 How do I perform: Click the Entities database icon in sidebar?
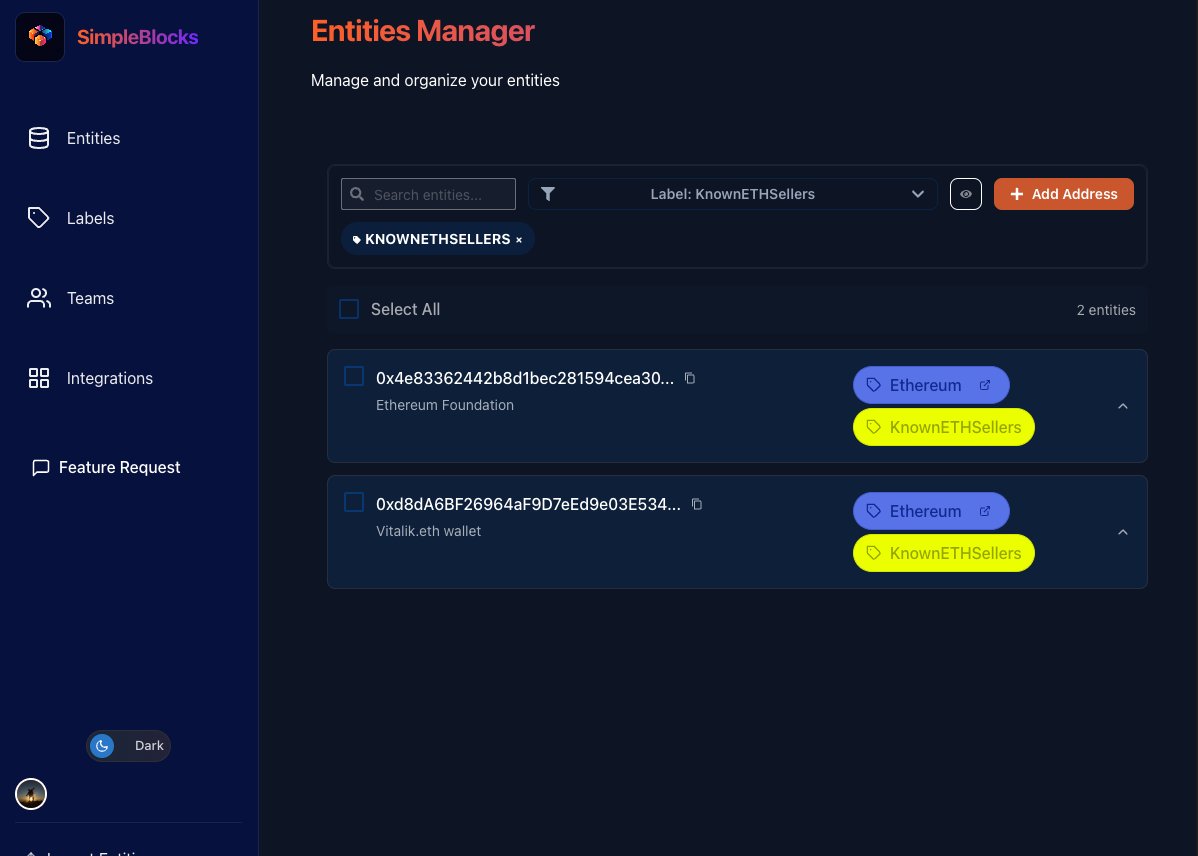[x=39, y=138]
